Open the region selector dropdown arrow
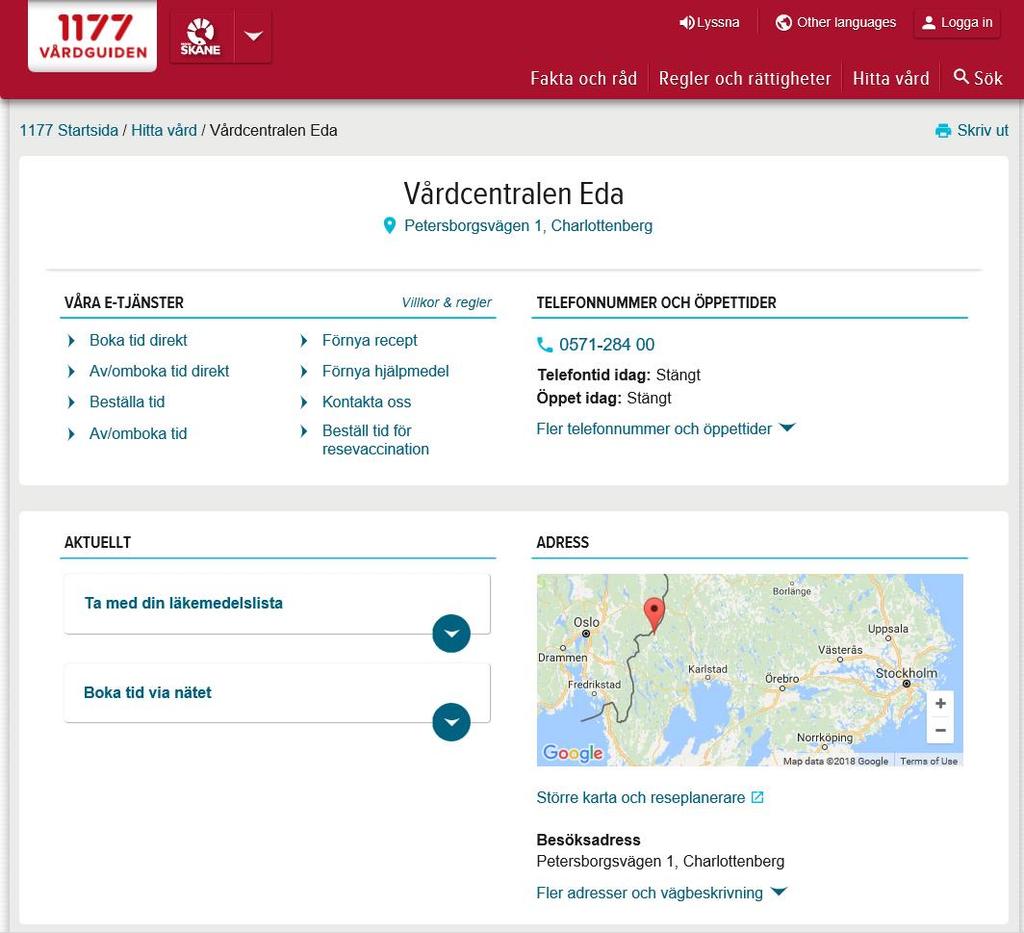This screenshot has width=1024, height=933. coord(253,37)
